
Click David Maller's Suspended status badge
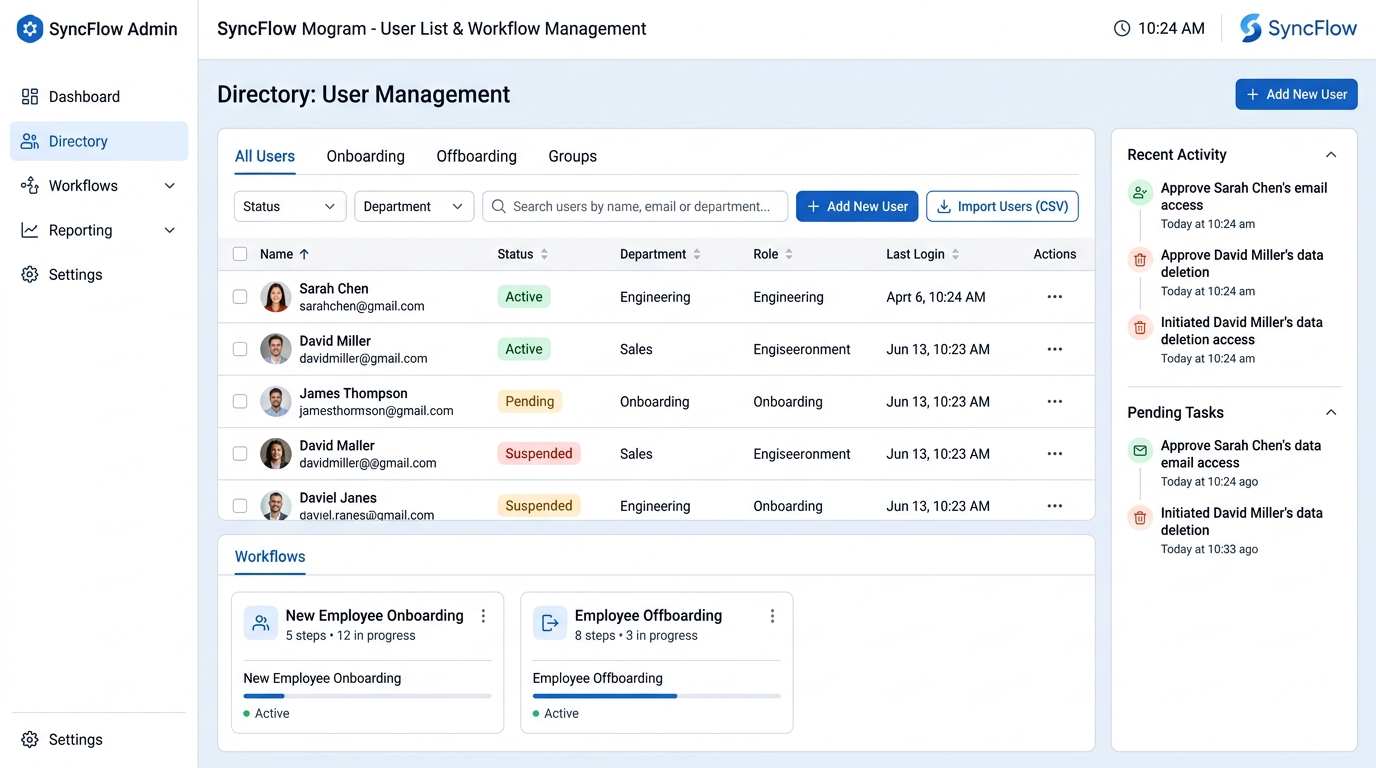539,453
